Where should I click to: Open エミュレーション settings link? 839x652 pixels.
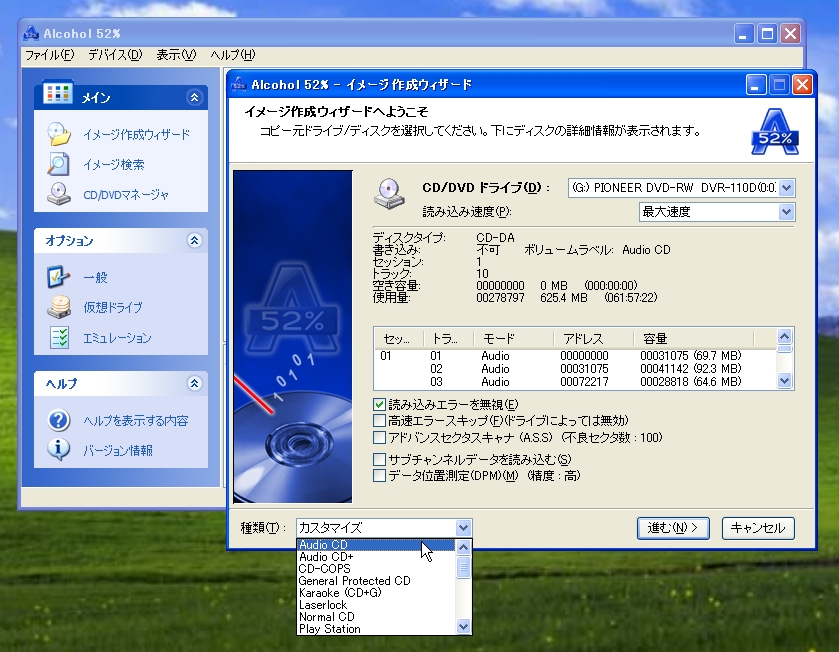(x=117, y=338)
